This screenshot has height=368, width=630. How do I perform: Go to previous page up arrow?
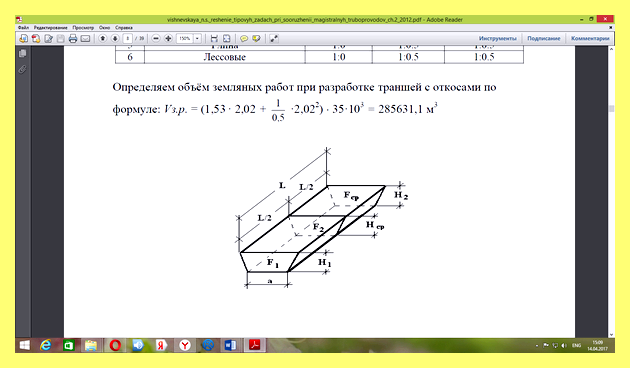pyautogui.click(x=102, y=39)
